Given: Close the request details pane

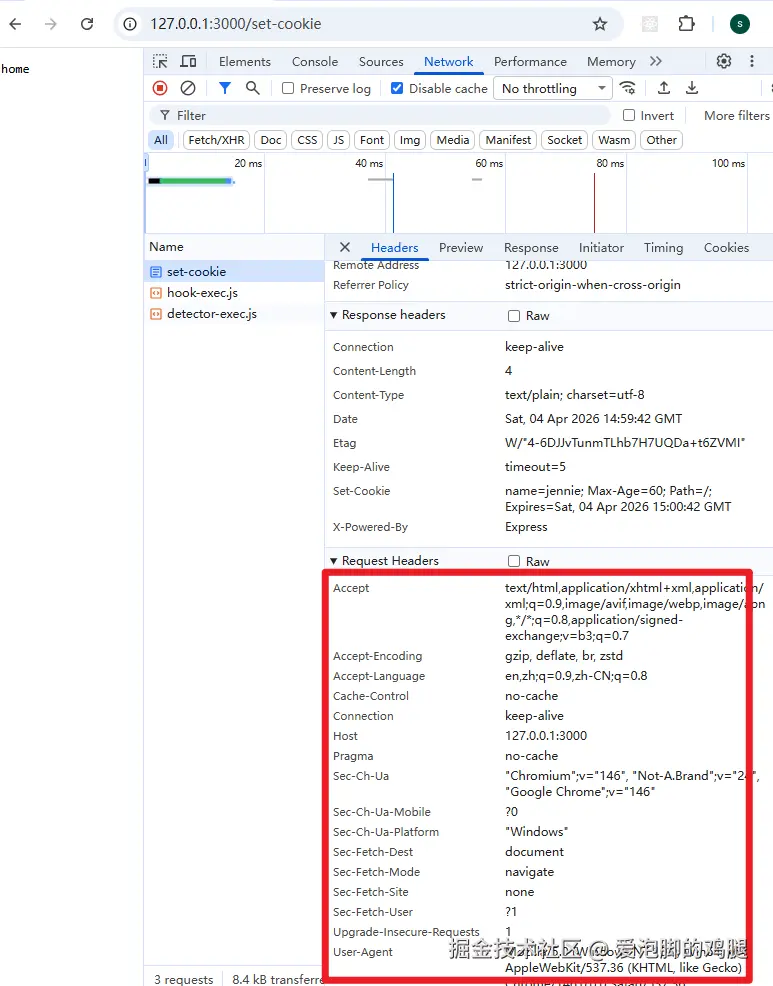Looking at the screenshot, I should click(345, 247).
